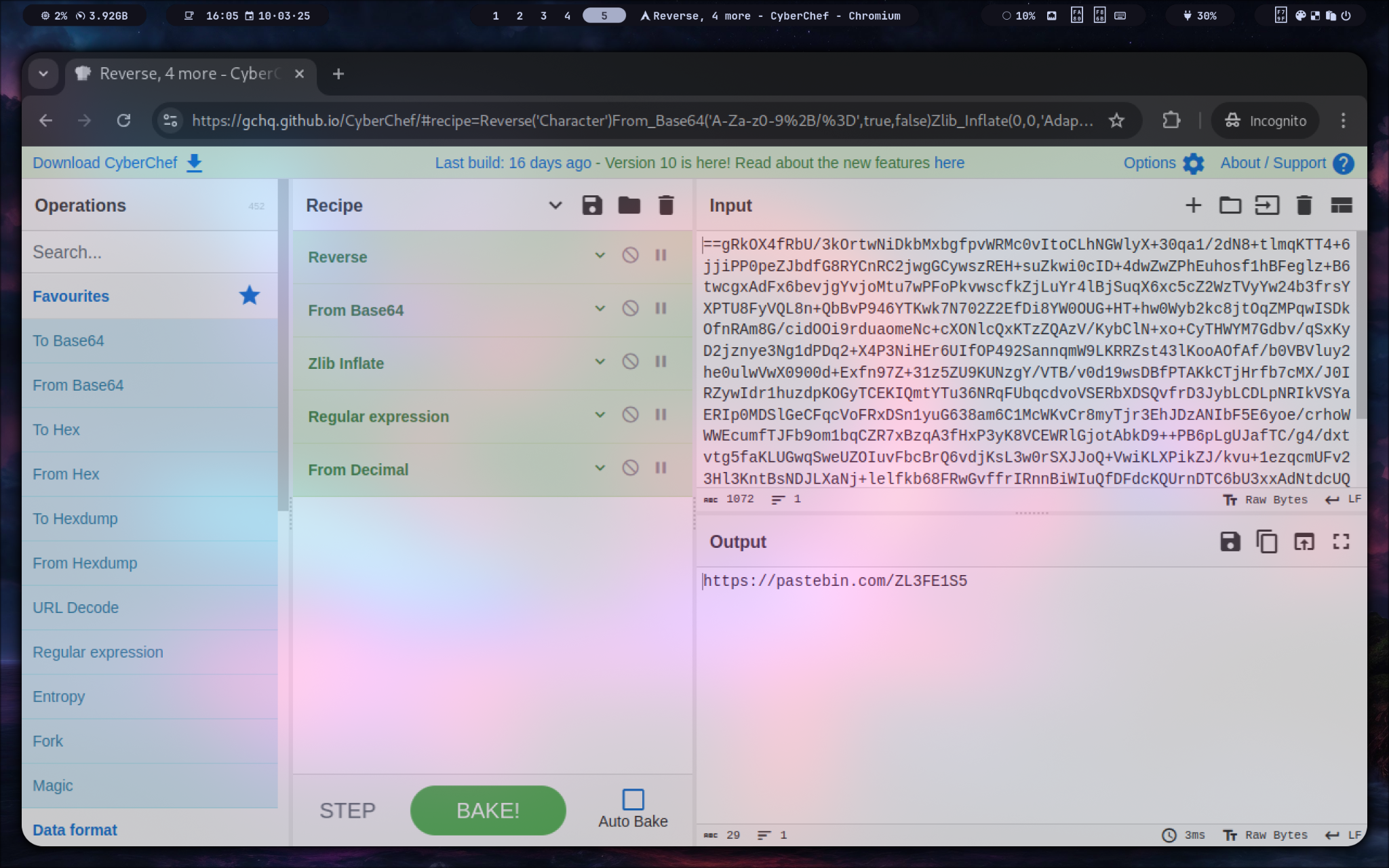Save output to file
This screenshot has height=868, width=1389.
tap(1230, 541)
